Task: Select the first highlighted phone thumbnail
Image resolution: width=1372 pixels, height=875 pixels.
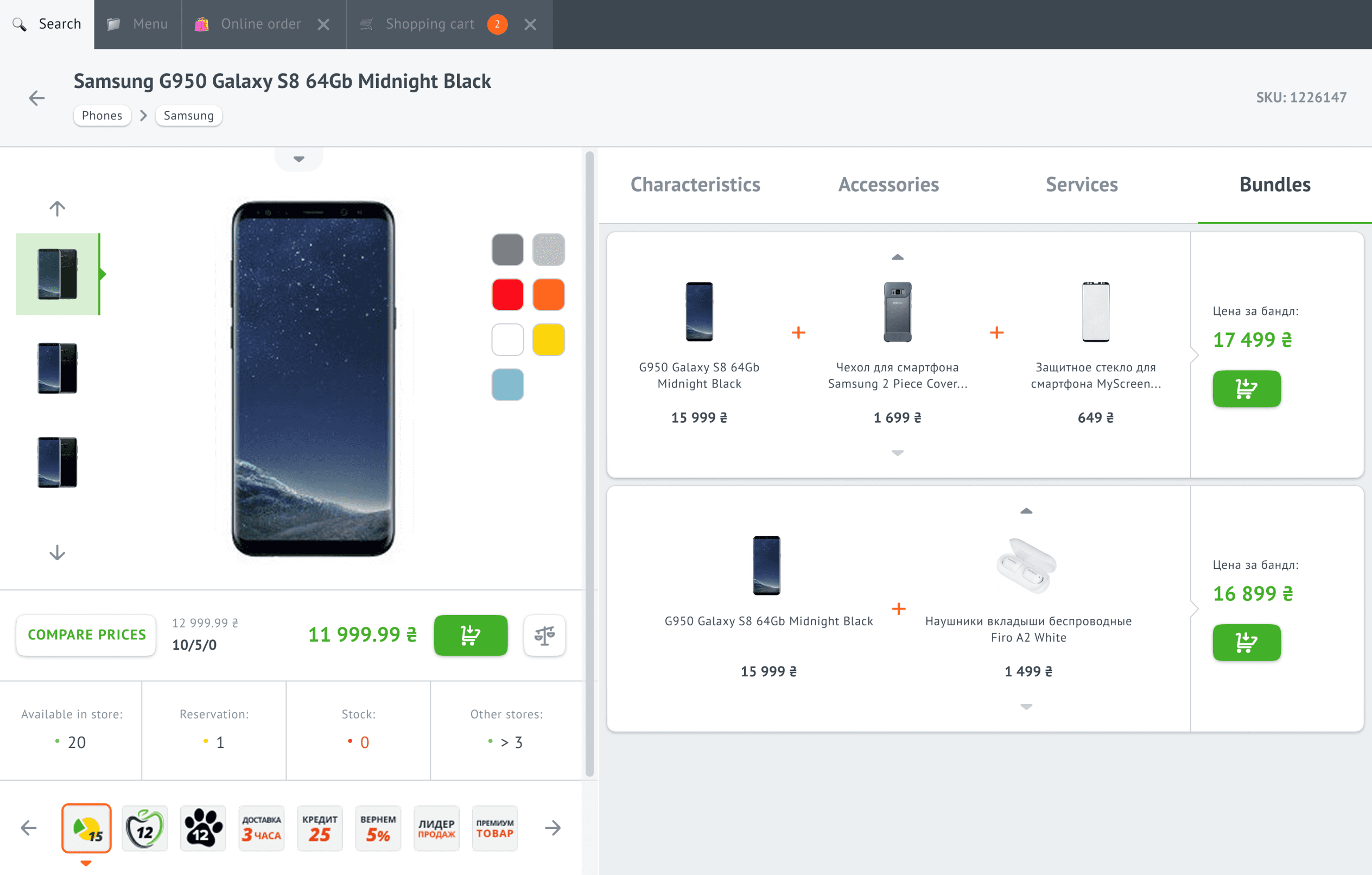Action: tap(58, 274)
